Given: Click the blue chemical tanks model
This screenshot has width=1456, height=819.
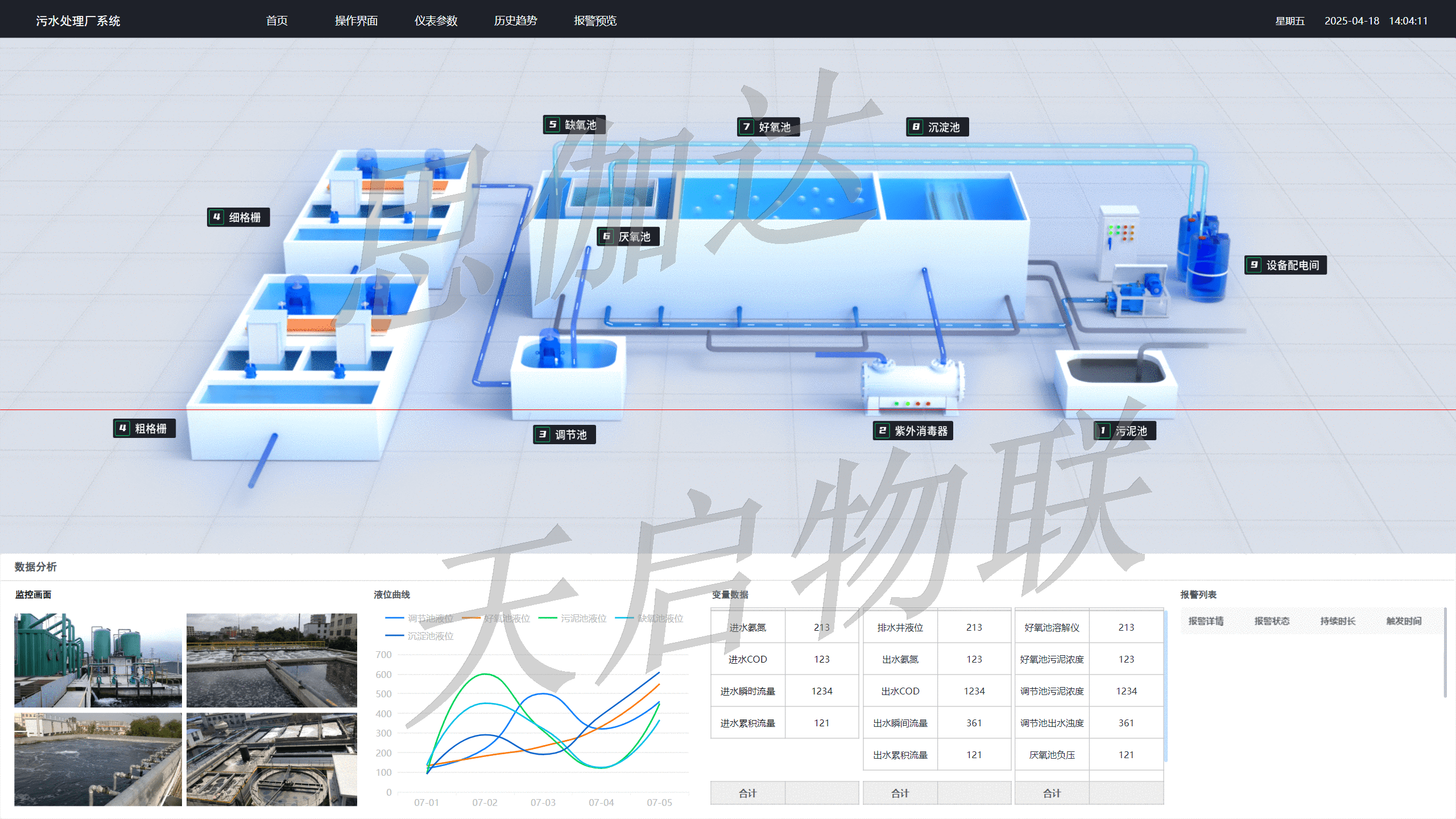Looking at the screenshot, I should point(1203,257).
